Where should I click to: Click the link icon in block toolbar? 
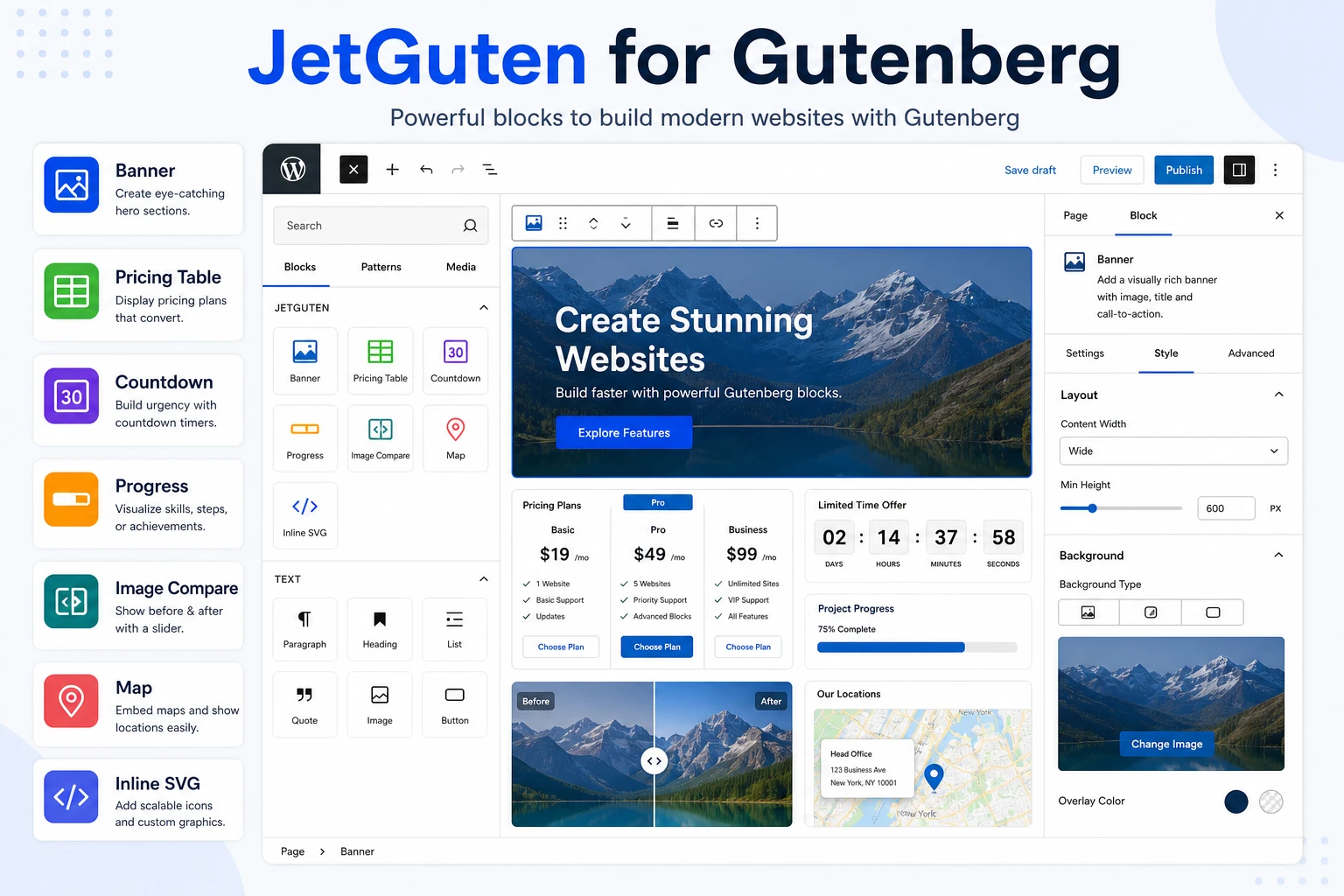click(x=716, y=223)
